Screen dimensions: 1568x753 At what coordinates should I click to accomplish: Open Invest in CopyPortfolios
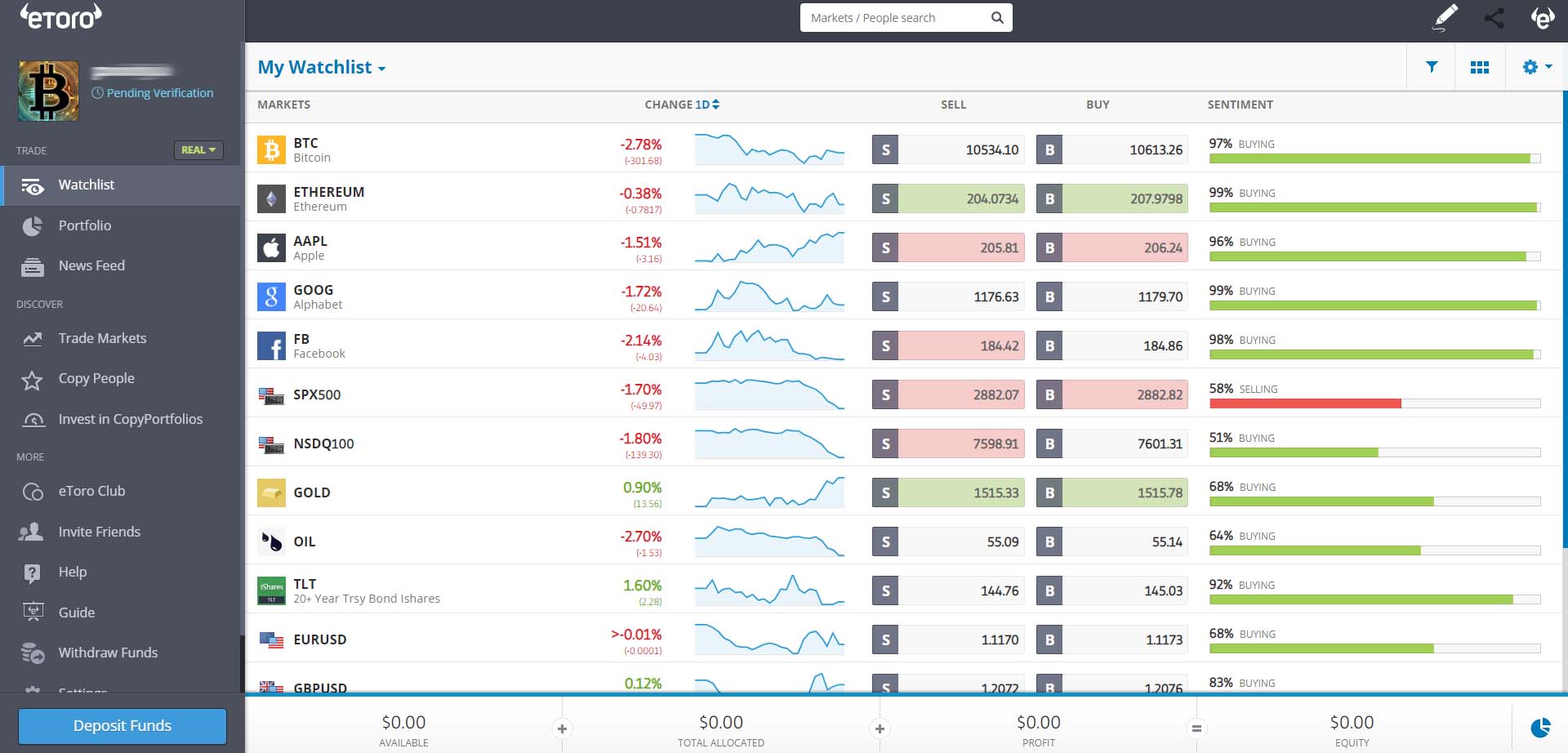click(130, 419)
